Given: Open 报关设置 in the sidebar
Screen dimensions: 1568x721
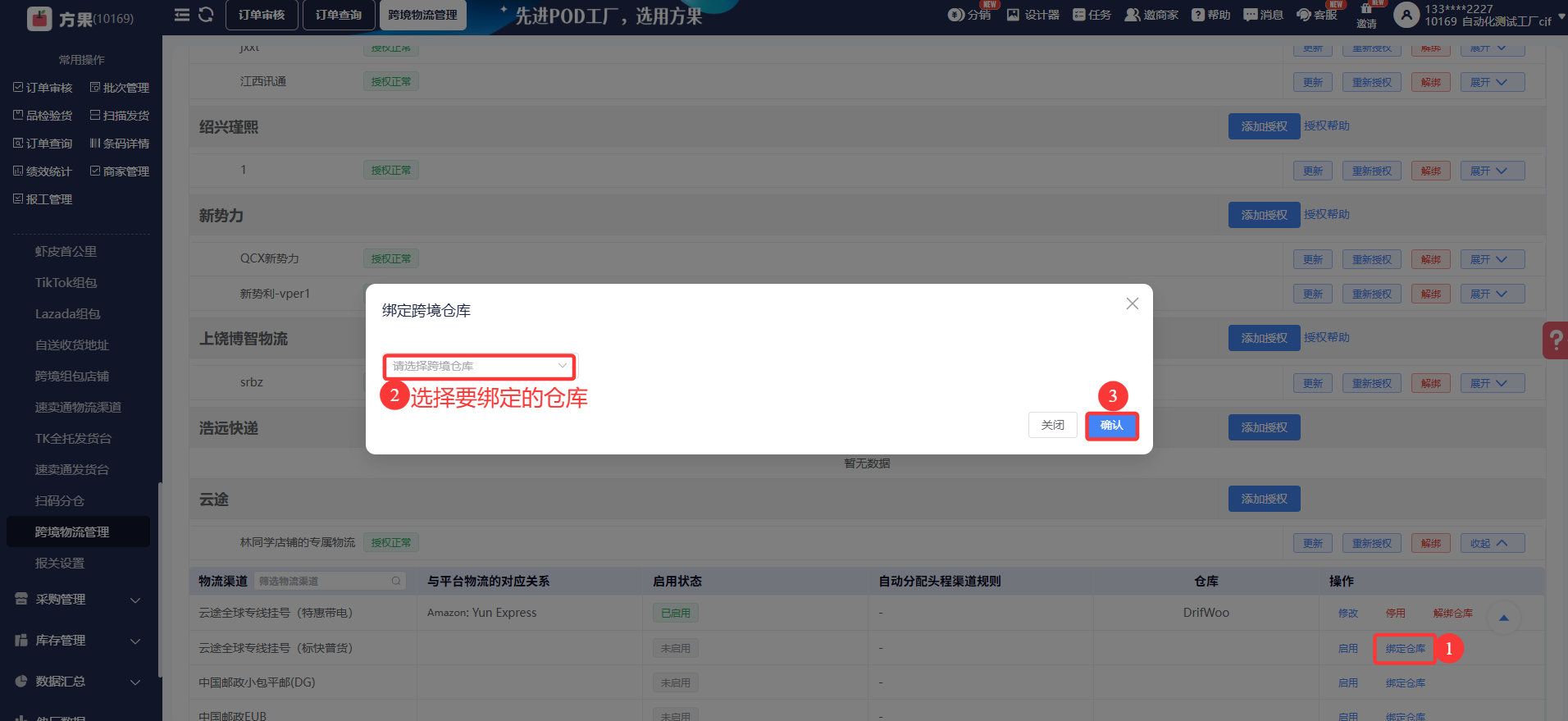Looking at the screenshot, I should point(59,564).
